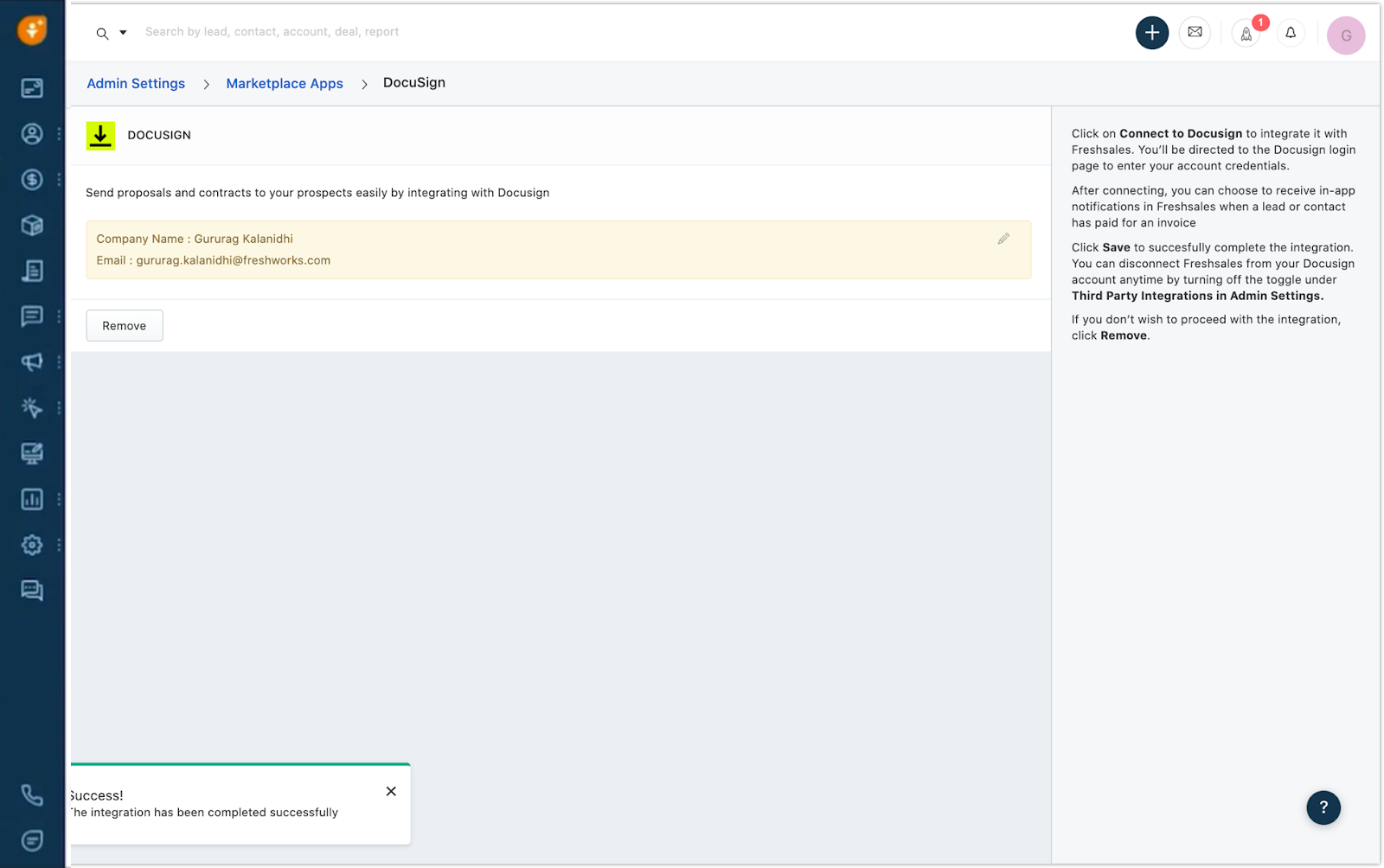Dismiss the integration success toast
Screen dimensions: 1384x868
click(390, 790)
